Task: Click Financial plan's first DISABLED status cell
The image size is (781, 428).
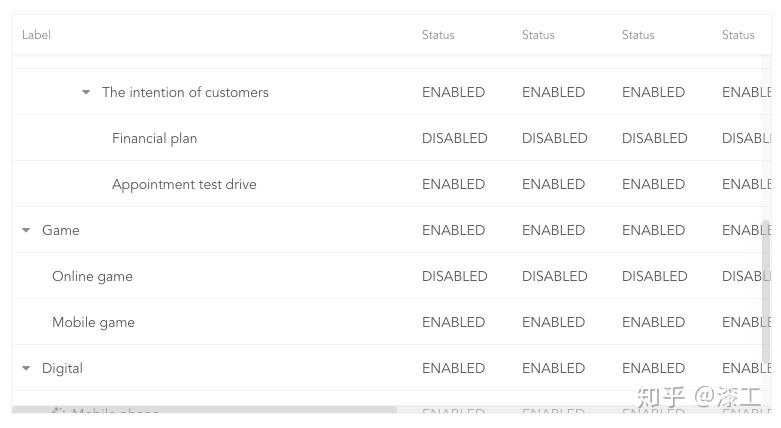Action: (x=454, y=138)
